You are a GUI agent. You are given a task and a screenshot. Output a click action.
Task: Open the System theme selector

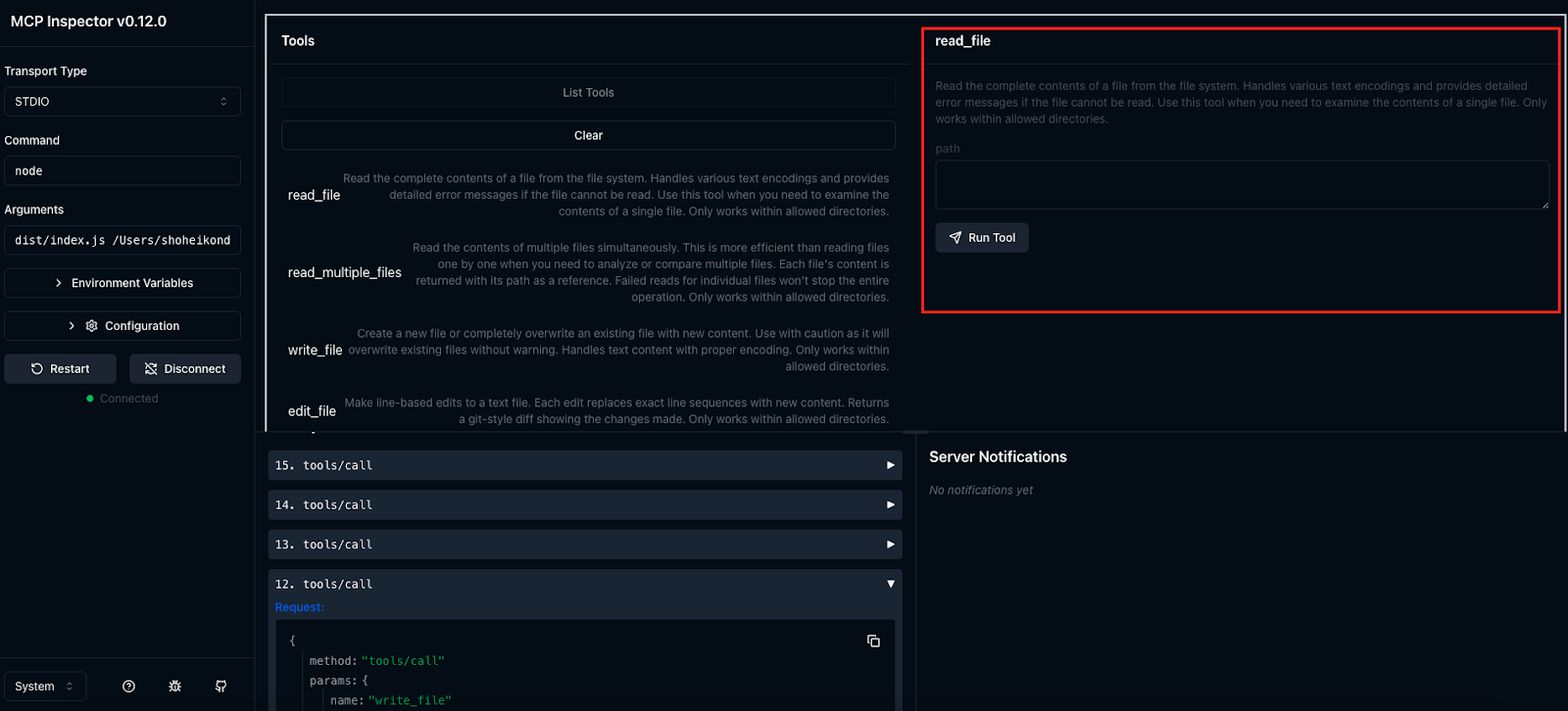45,687
